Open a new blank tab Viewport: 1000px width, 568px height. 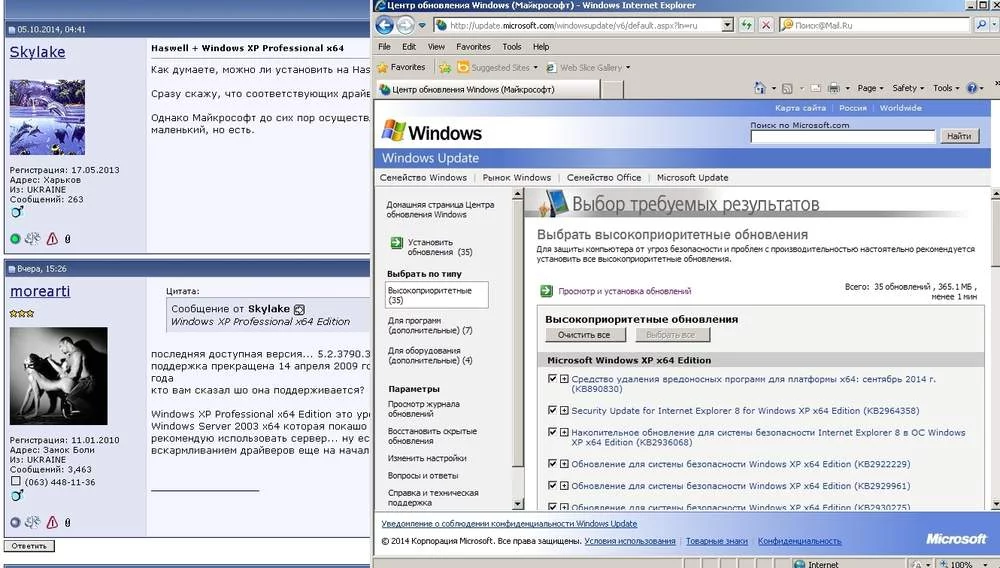tap(612, 90)
